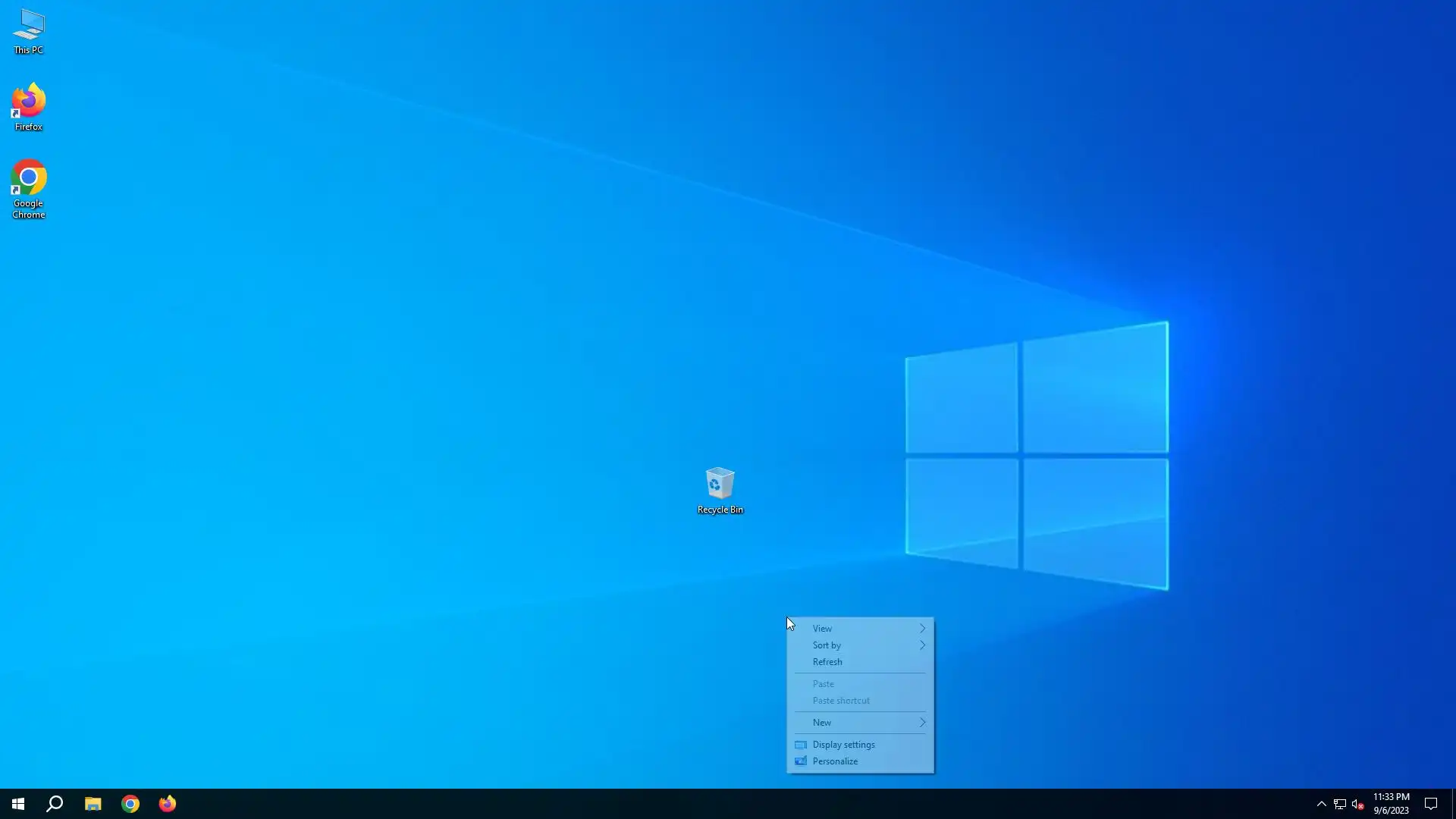
Task: Open the network status tray icon
Action: pos(1340,804)
